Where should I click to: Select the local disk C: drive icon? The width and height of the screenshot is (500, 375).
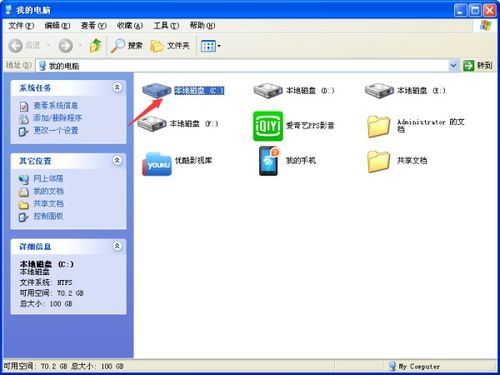pyautogui.click(x=157, y=90)
